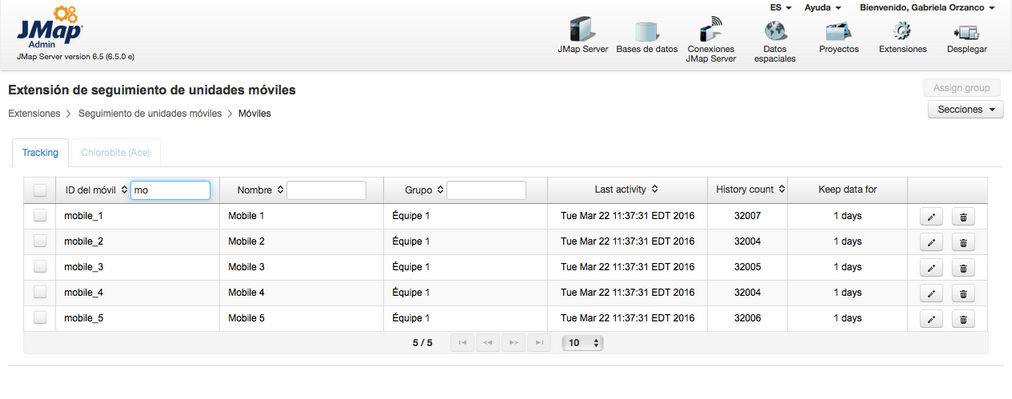Switch to the Tracking tab
Screen dimensions: 1012x399
(x=40, y=153)
